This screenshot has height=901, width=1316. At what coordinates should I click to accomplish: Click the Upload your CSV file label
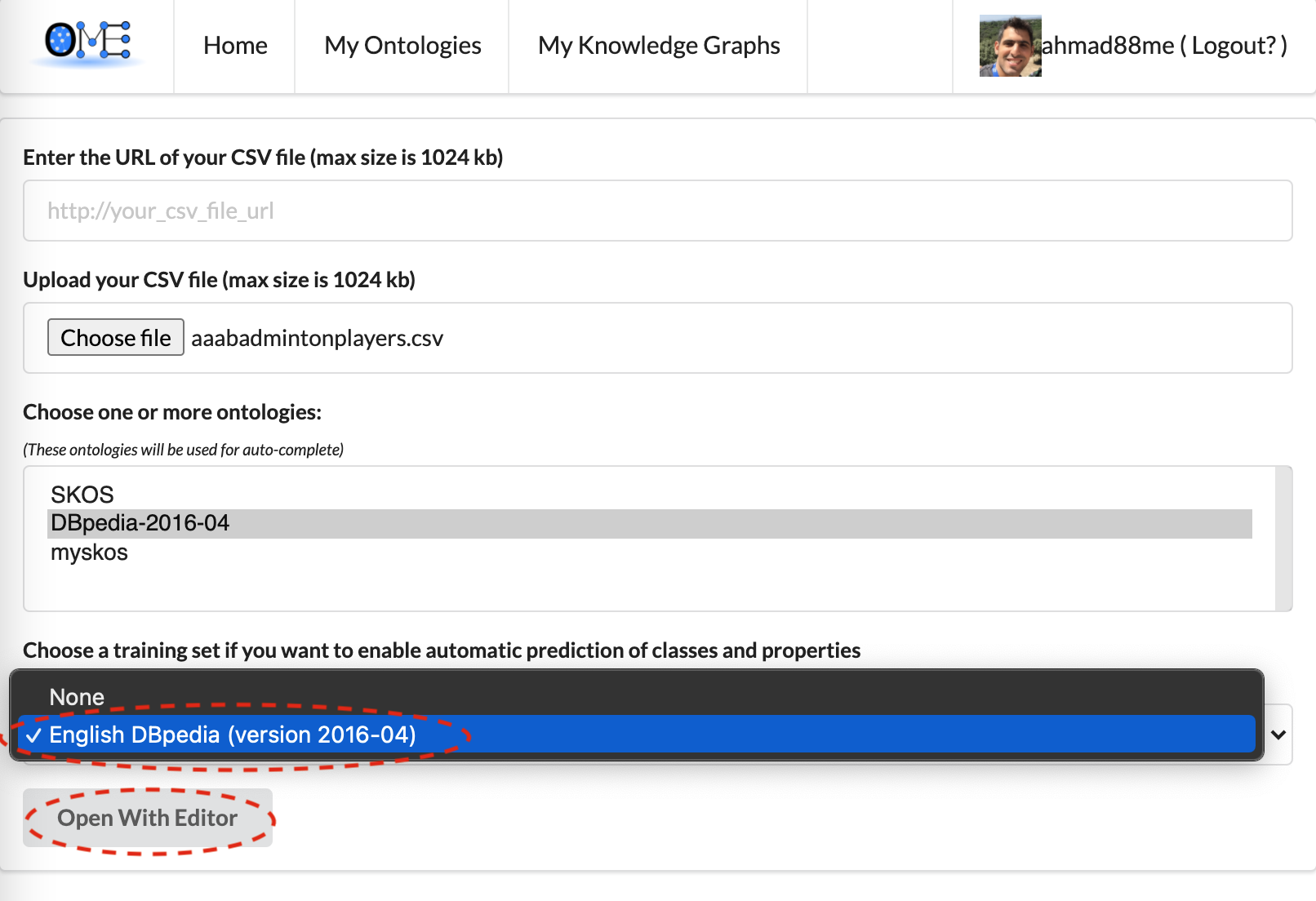[219, 280]
